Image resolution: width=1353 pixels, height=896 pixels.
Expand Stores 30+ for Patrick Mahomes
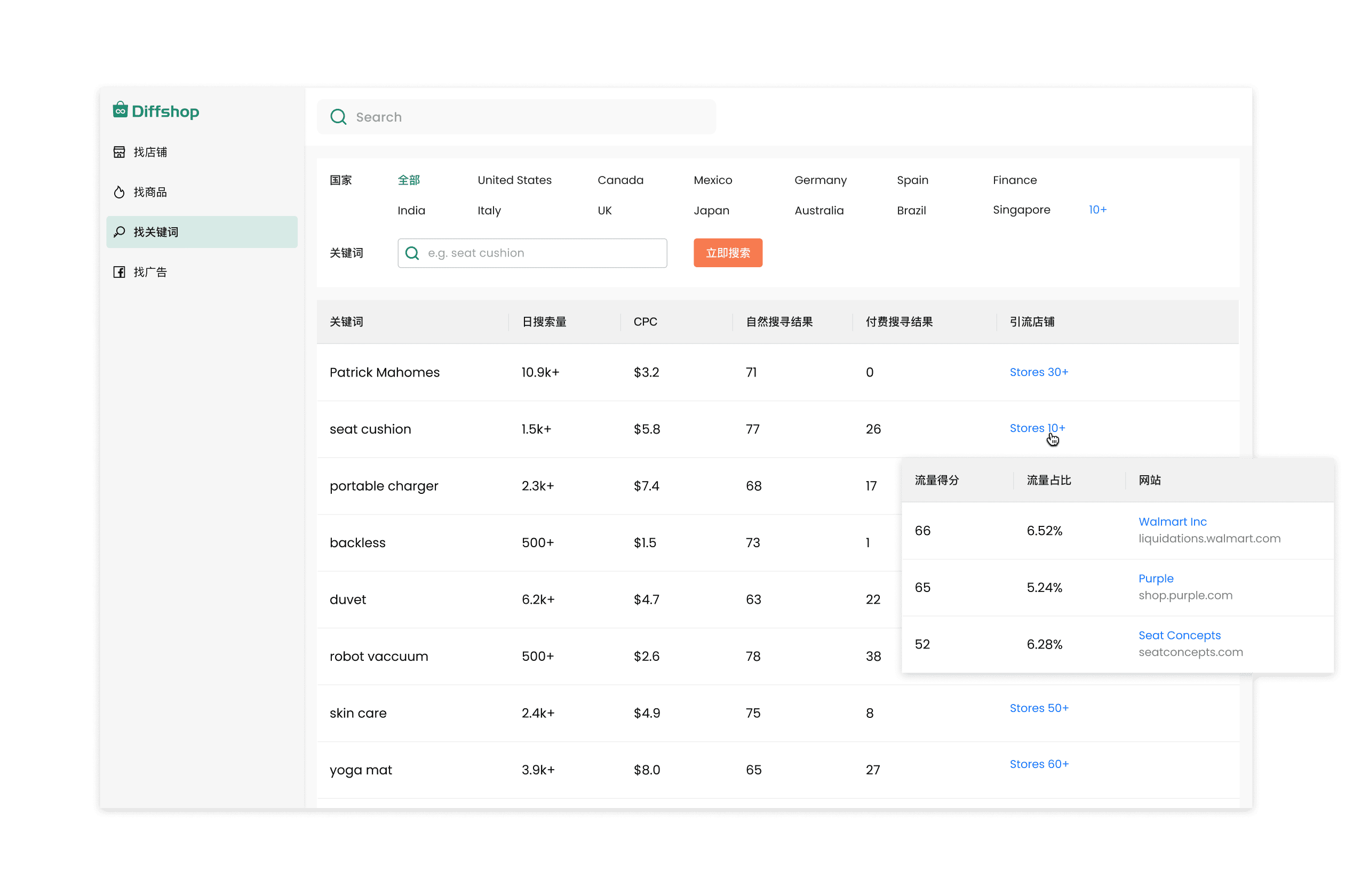(1039, 371)
